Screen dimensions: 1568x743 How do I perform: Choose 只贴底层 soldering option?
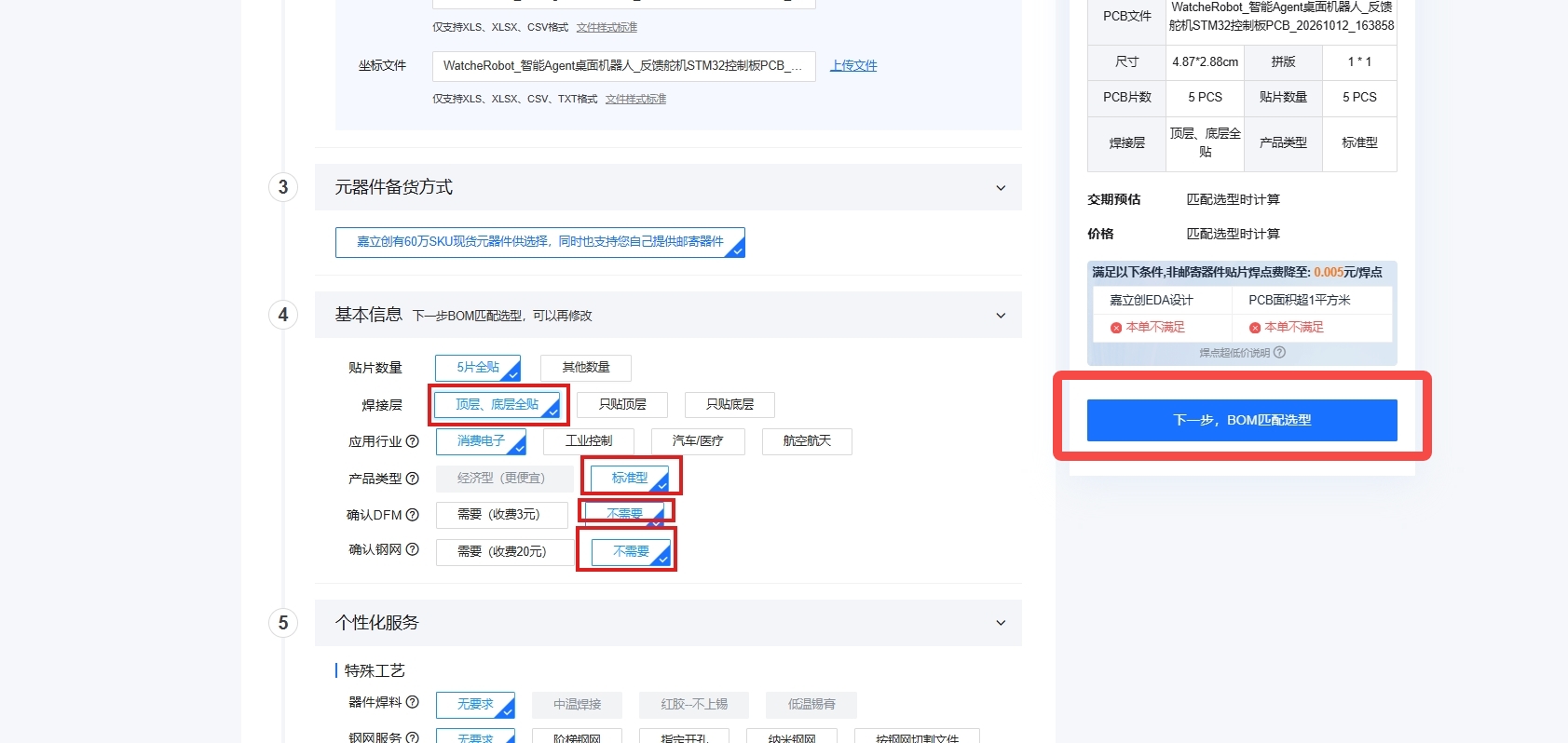[729, 405]
